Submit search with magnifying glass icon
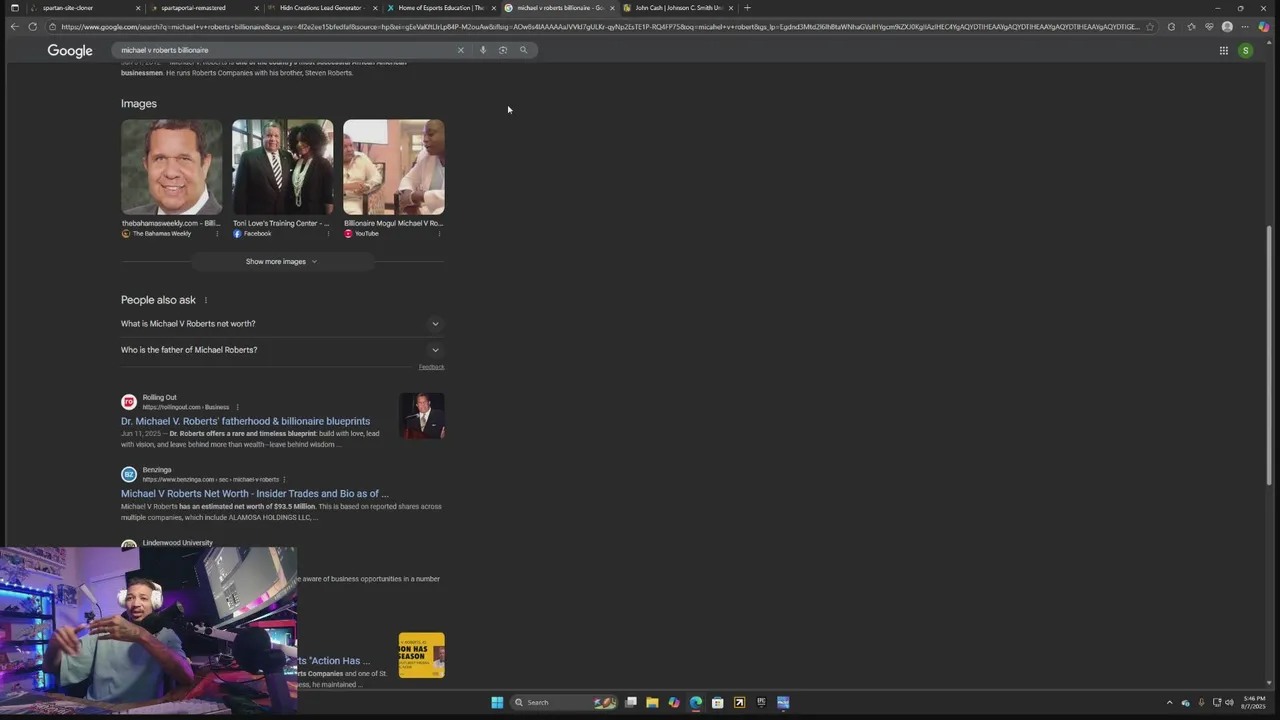Image resolution: width=1280 pixels, height=720 pixels. click(523, 50)
